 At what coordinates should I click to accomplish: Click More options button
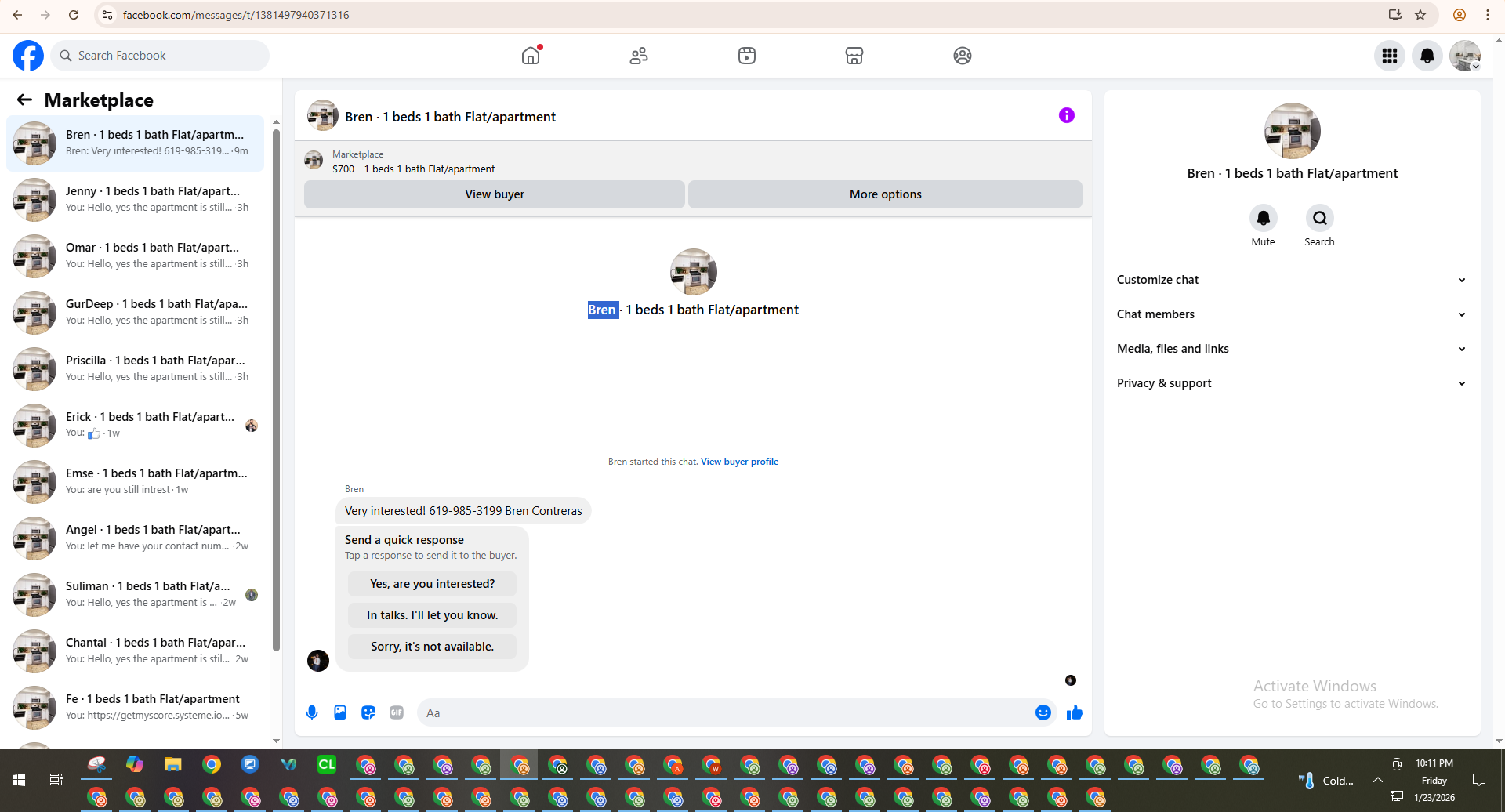(886, 194)
